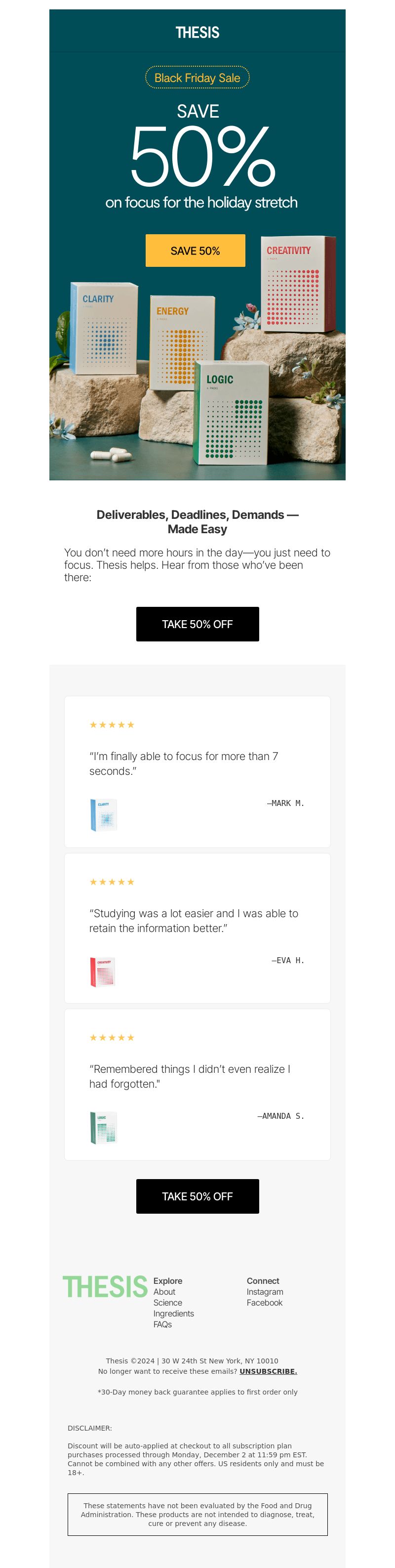Click the green THESIS footer logo
Screen dimensions: 395x1568
point(105,1287)
